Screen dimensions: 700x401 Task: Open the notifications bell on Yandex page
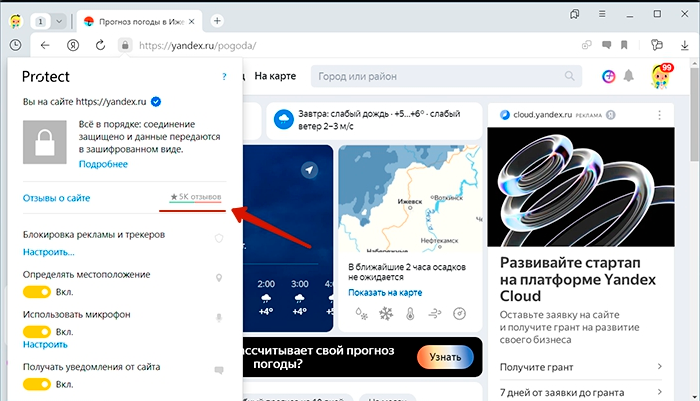pyautogui.click(x=629, y=76)
